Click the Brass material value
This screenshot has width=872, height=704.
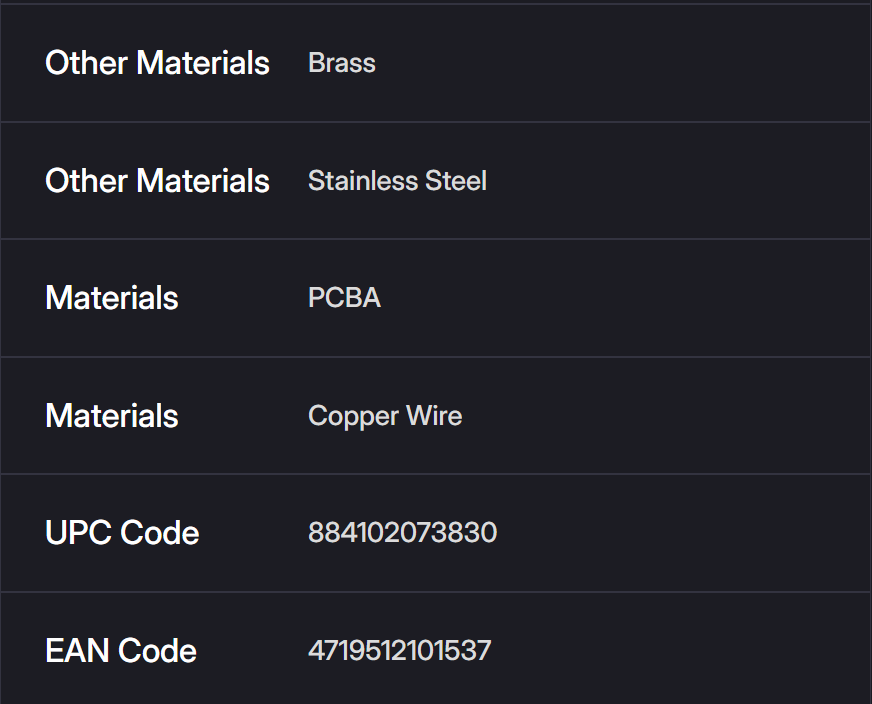coord(342,63)
